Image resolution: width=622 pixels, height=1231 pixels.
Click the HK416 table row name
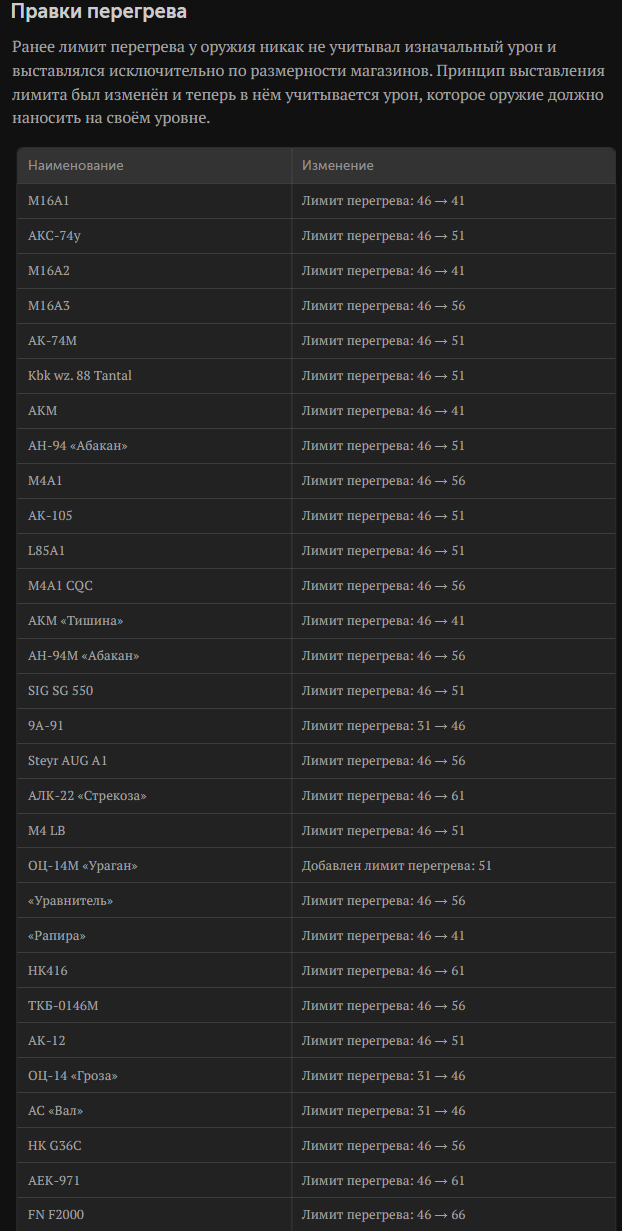(x=48, y=971)
